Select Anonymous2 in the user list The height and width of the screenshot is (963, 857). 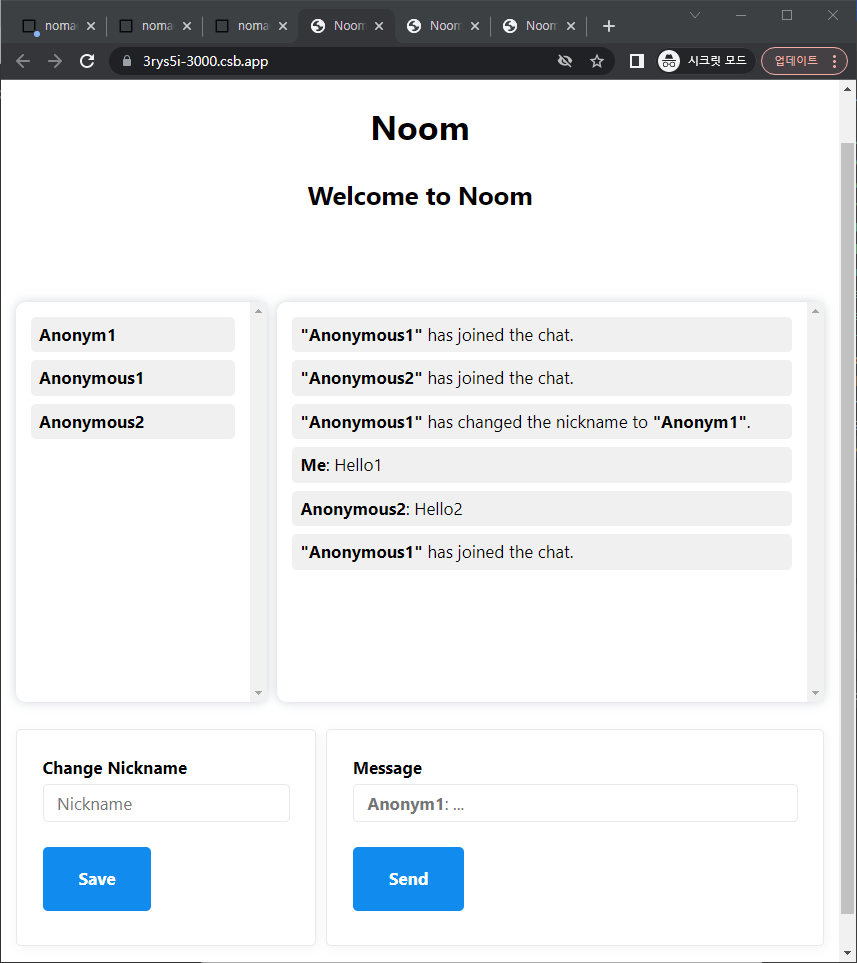pyautogui.click(x=133, y=422)
